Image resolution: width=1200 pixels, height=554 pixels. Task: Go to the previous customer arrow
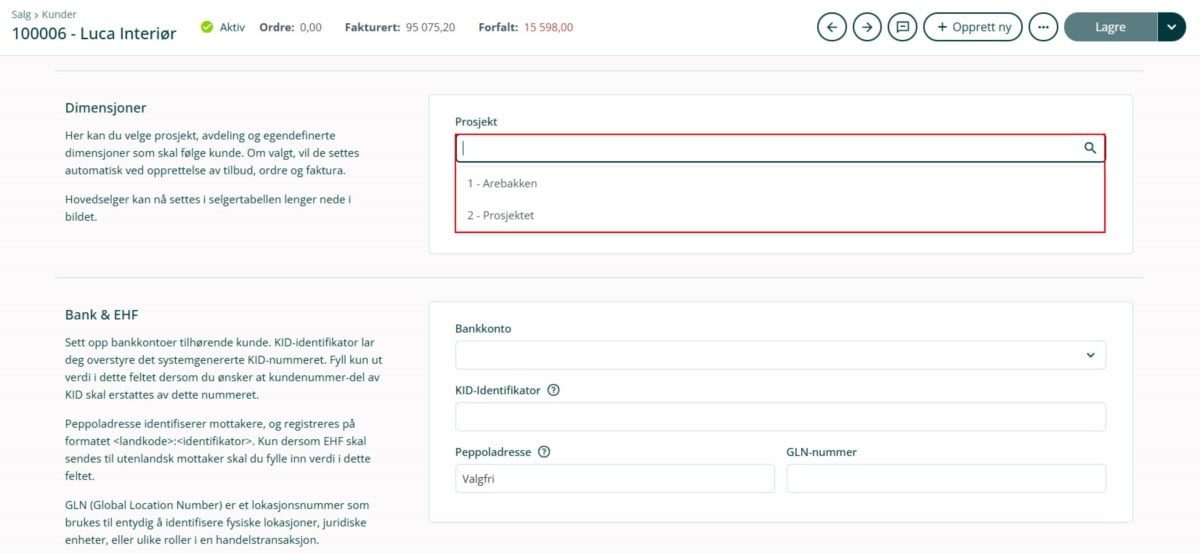click(831, 27)
